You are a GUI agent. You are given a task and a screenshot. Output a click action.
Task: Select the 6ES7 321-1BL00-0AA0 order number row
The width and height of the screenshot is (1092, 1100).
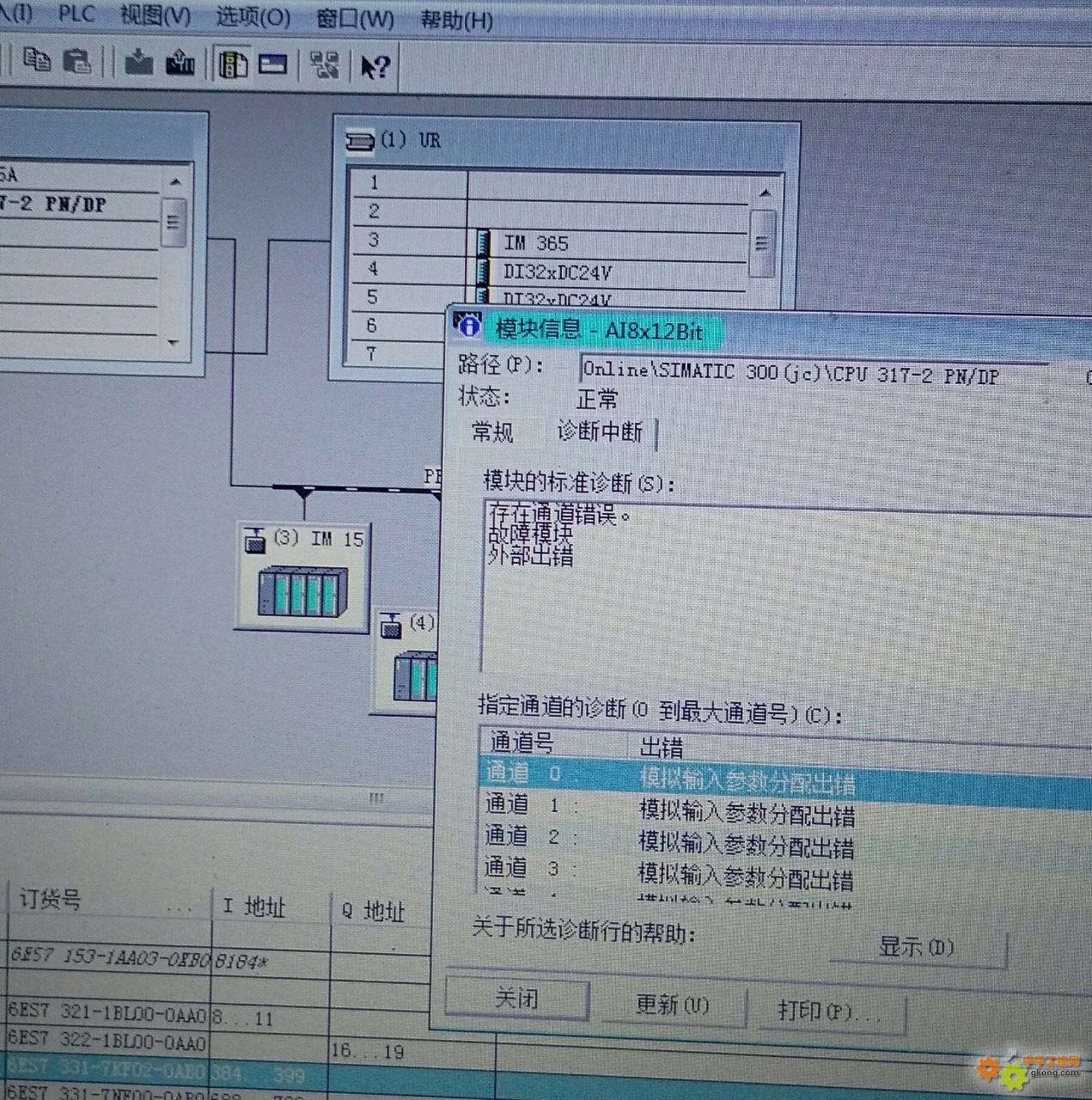pyautogui.click(x=108, y=1013)
